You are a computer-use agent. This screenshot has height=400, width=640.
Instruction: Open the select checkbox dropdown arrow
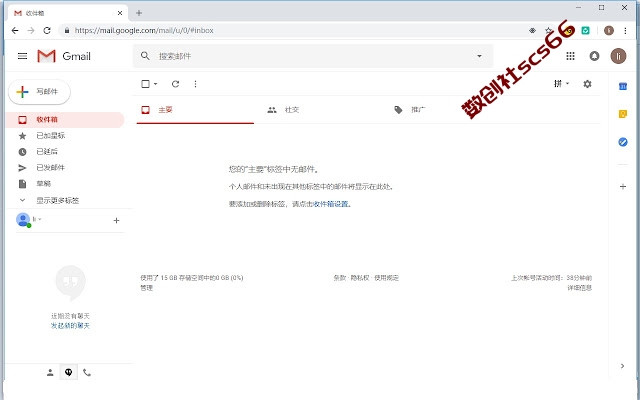pos(156,84)
